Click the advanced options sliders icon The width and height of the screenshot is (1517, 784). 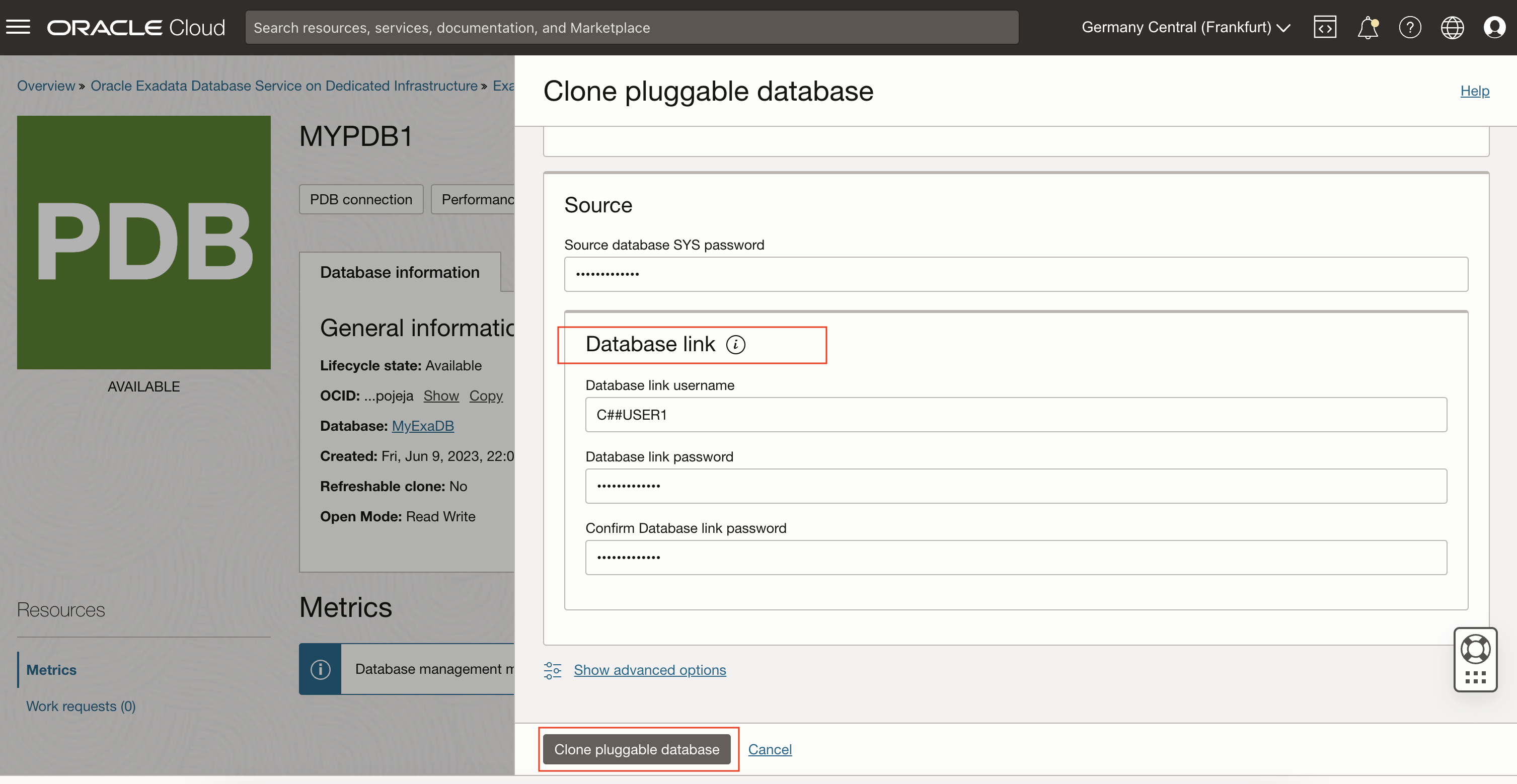click(552, 670)
